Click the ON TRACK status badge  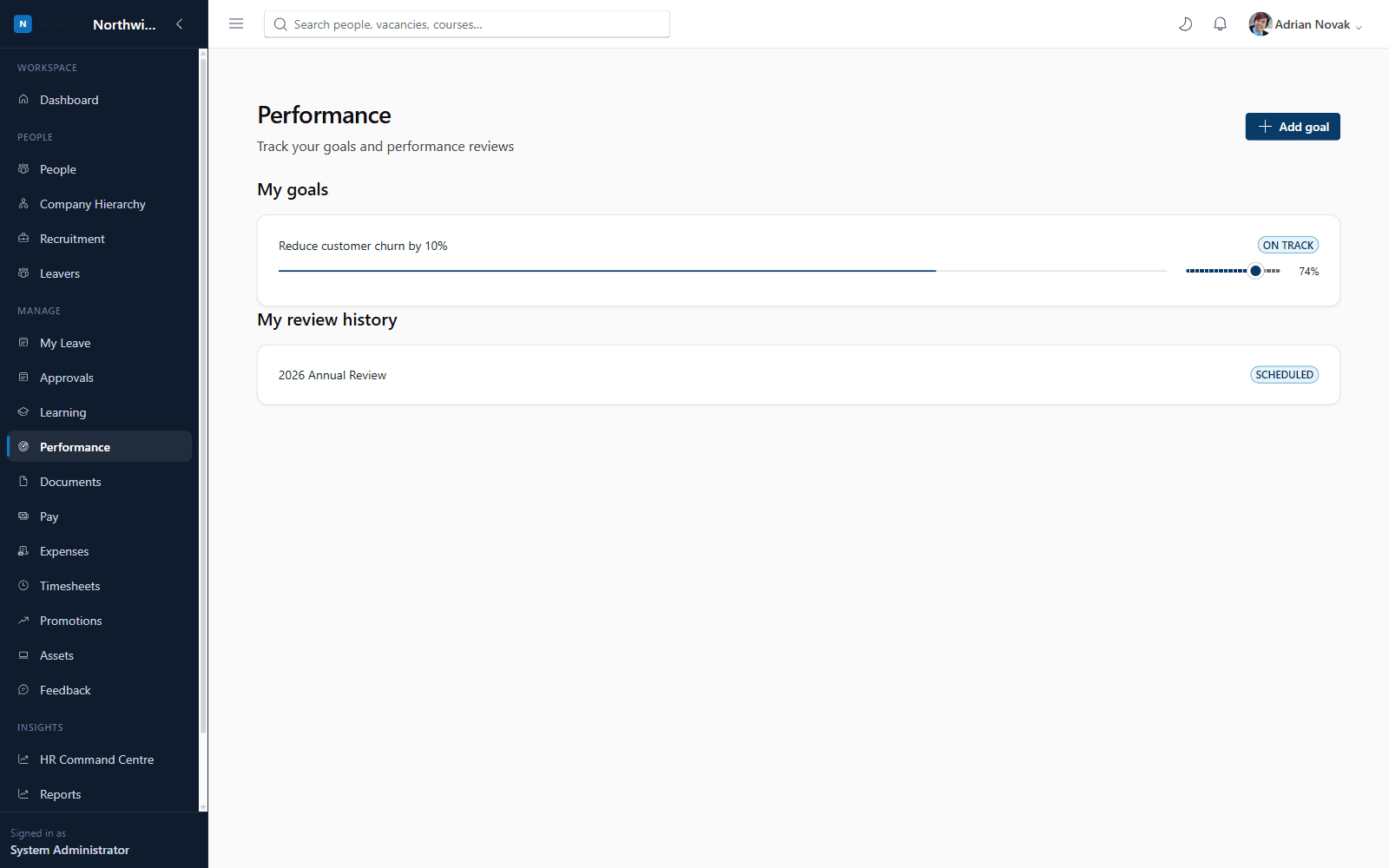1288,245
